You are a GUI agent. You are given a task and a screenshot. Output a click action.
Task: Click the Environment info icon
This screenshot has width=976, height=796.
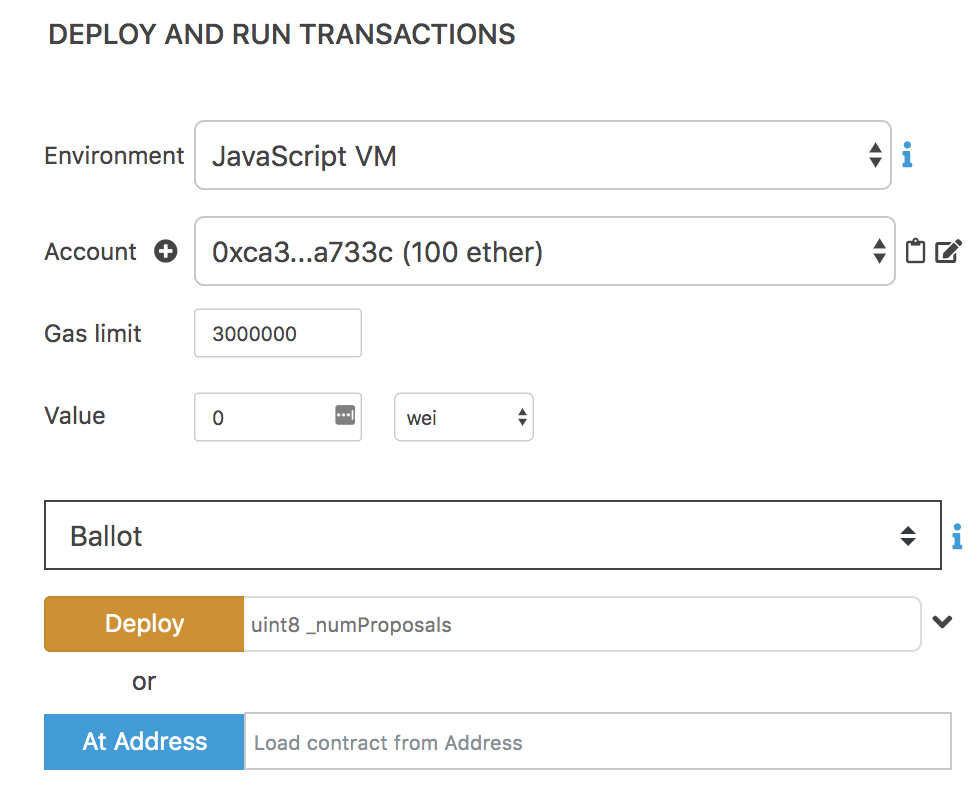coord(907,156)
